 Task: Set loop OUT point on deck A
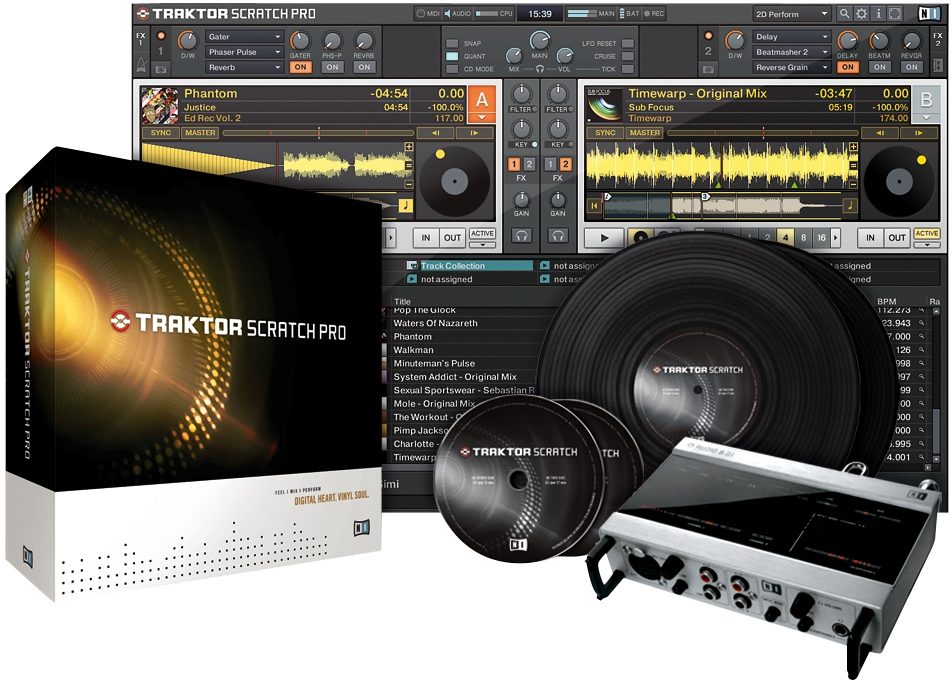(x=452, y=237)
